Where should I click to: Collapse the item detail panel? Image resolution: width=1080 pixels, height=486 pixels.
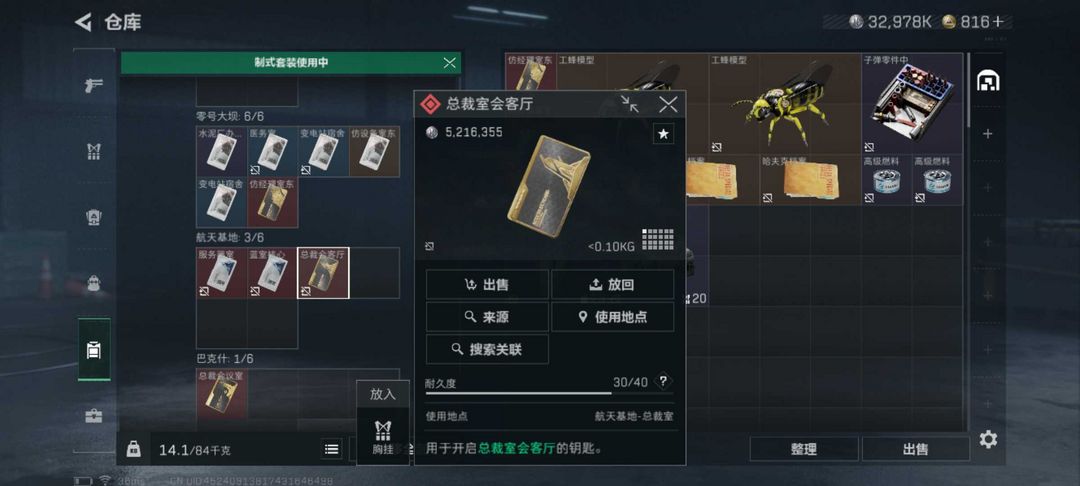pos(630,104)
